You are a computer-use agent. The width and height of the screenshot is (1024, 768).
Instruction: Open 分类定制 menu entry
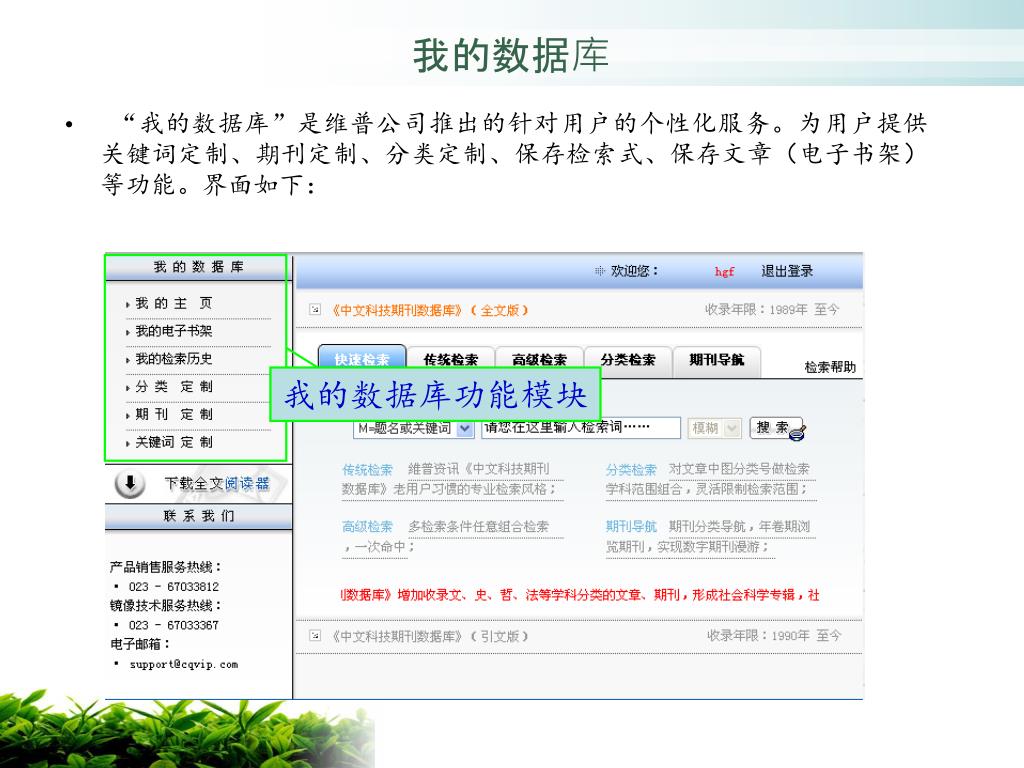174,387
